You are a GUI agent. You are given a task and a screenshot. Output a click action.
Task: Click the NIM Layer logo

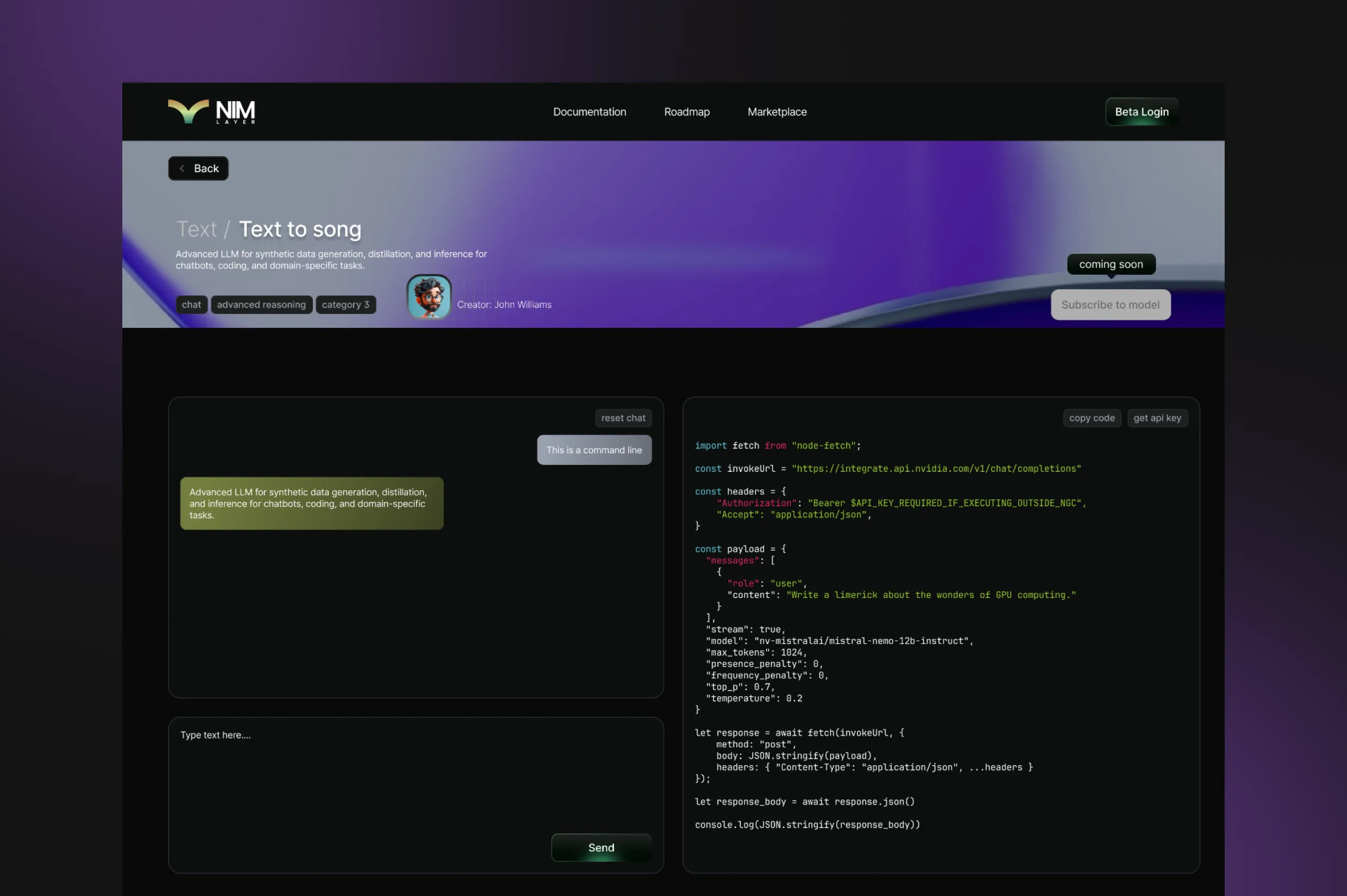pos(211,111)
